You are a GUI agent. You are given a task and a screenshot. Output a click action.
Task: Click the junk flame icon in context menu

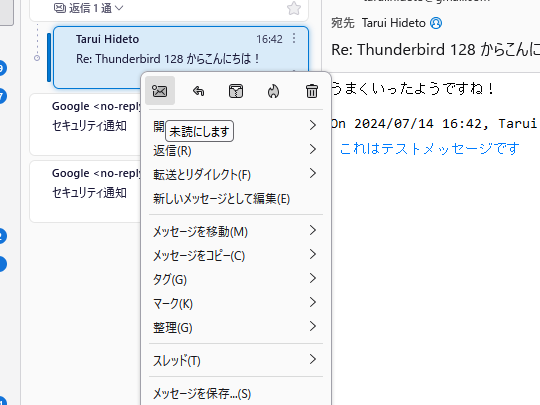click(x=273, y=91)
